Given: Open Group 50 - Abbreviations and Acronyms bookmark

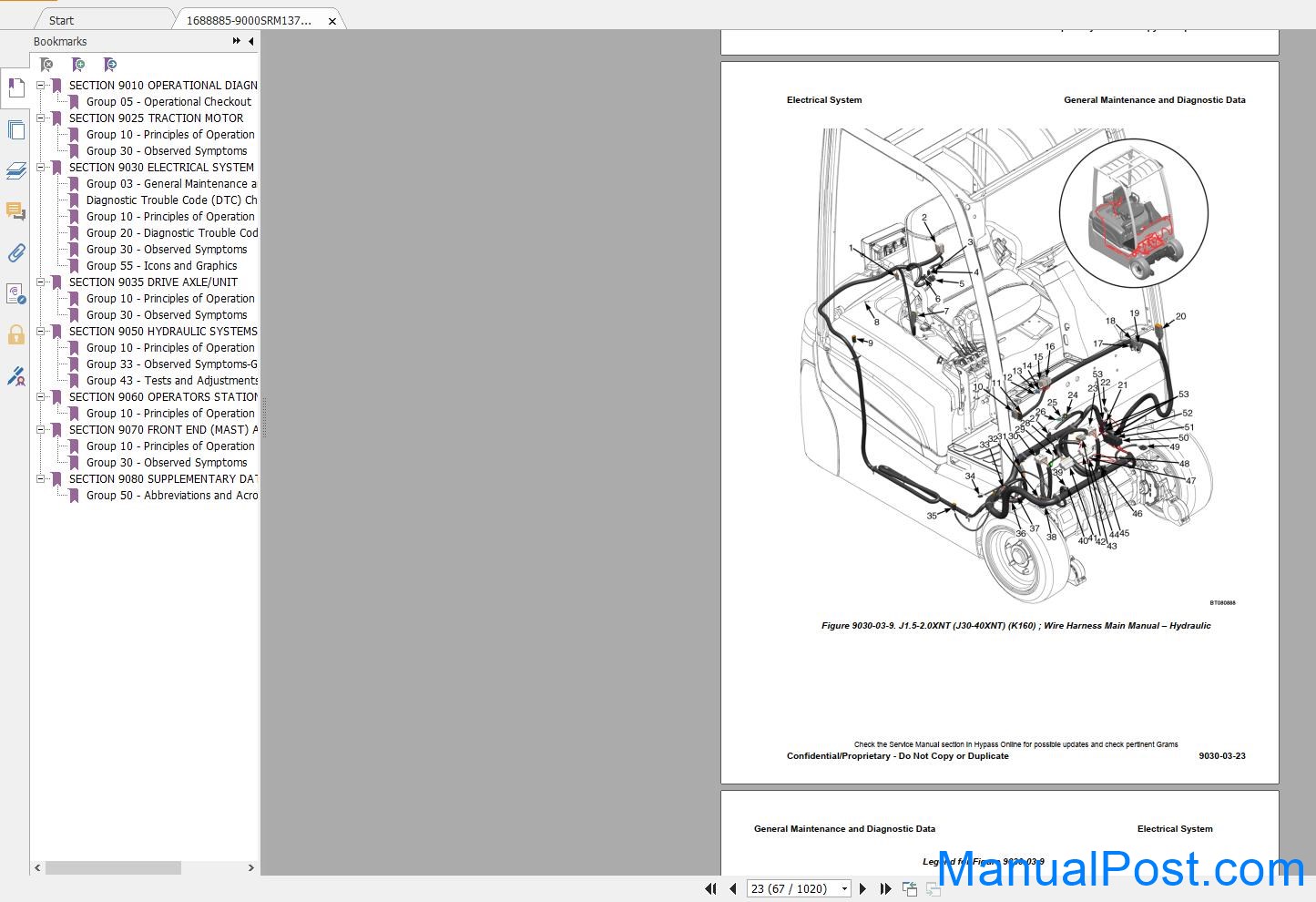Looking at the screenshot, I should (171, 495).
